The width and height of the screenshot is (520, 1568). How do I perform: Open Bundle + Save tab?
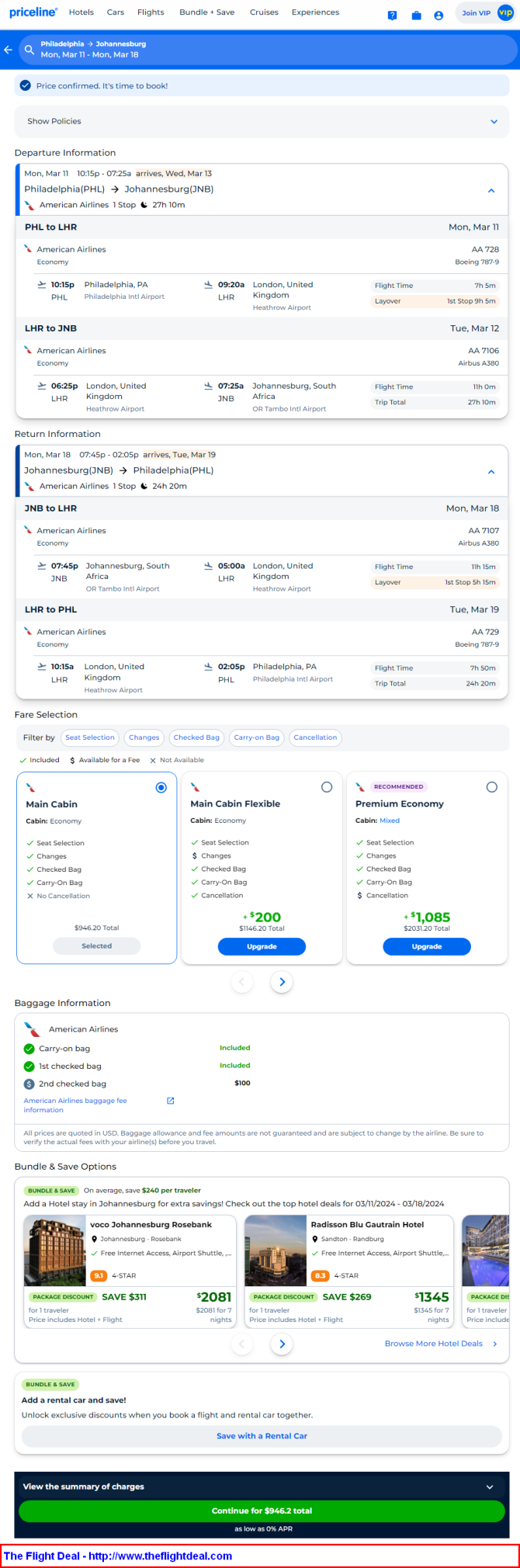pyautogui.click(x=207, y=12)
